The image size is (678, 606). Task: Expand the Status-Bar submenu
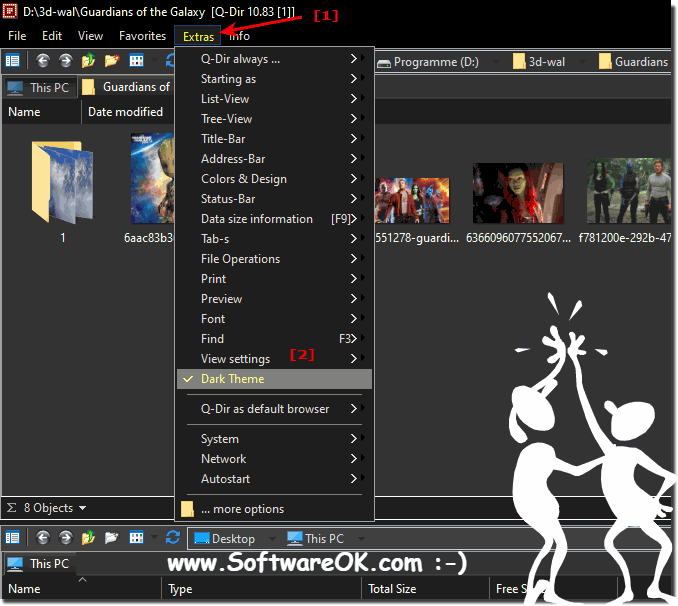(x=275, y=199)
